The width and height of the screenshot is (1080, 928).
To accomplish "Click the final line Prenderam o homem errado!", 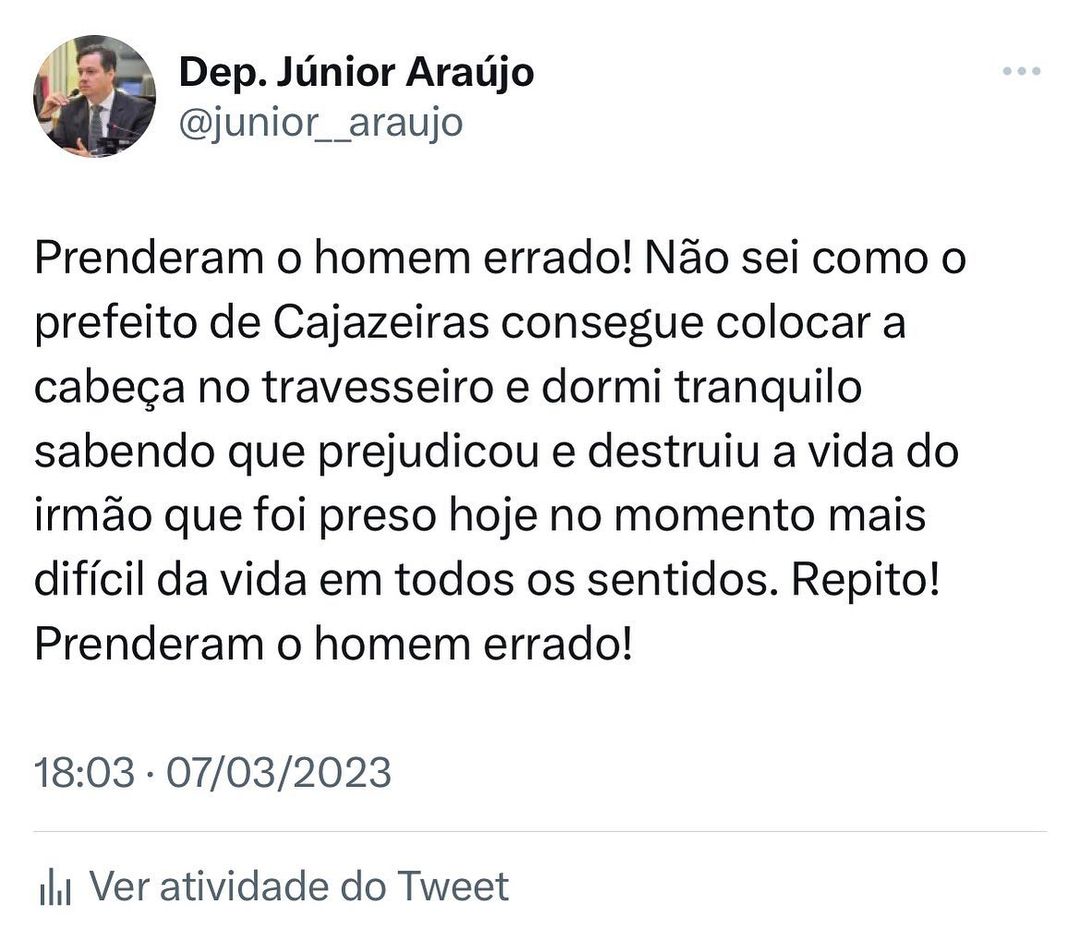I will 332,645.
